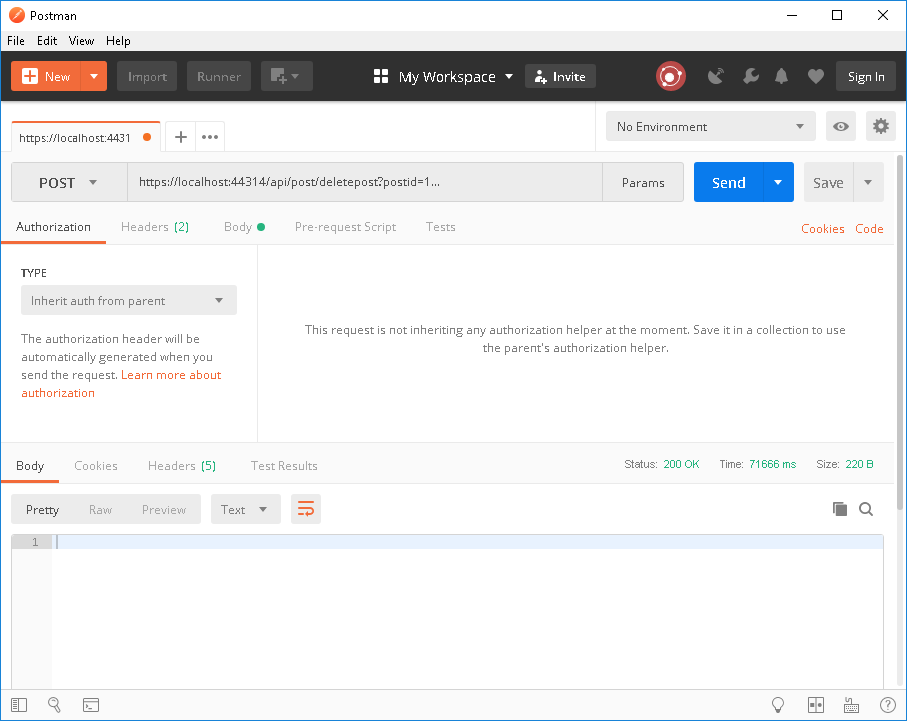Switch to the request Body tab

(244, 227)
